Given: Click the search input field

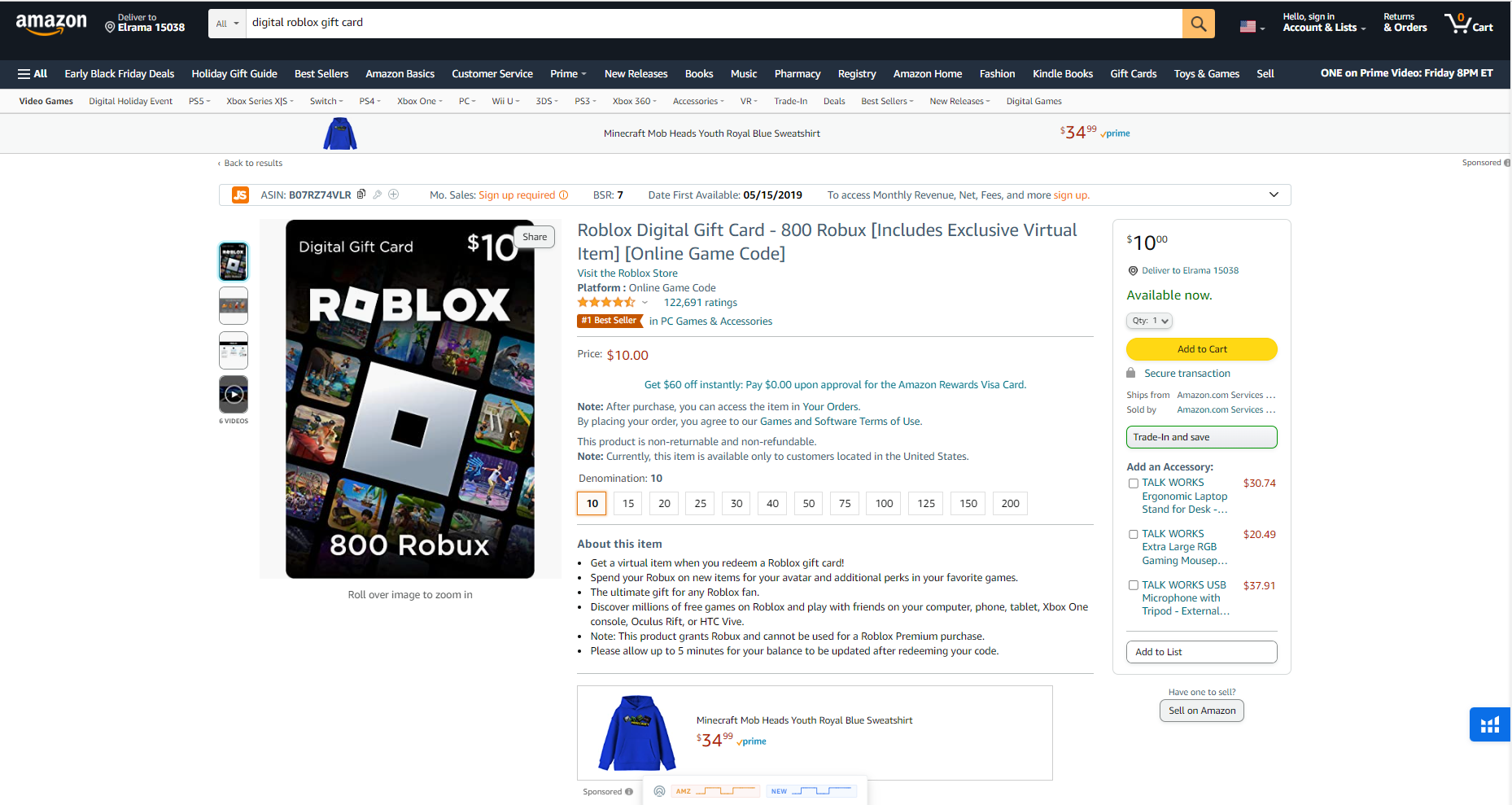Looking at the screenshot, I should click(x=714, y=24).
